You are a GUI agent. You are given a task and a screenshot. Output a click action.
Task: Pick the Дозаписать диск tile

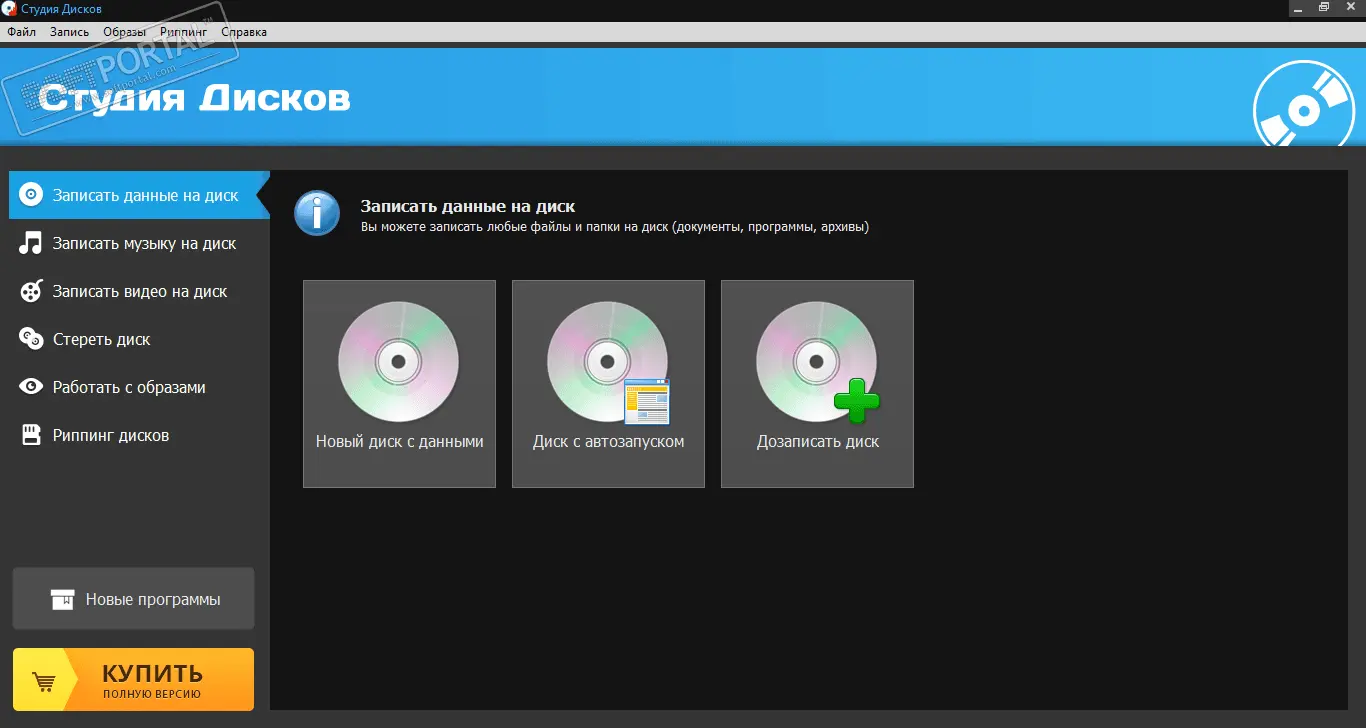tap(817, 384)
